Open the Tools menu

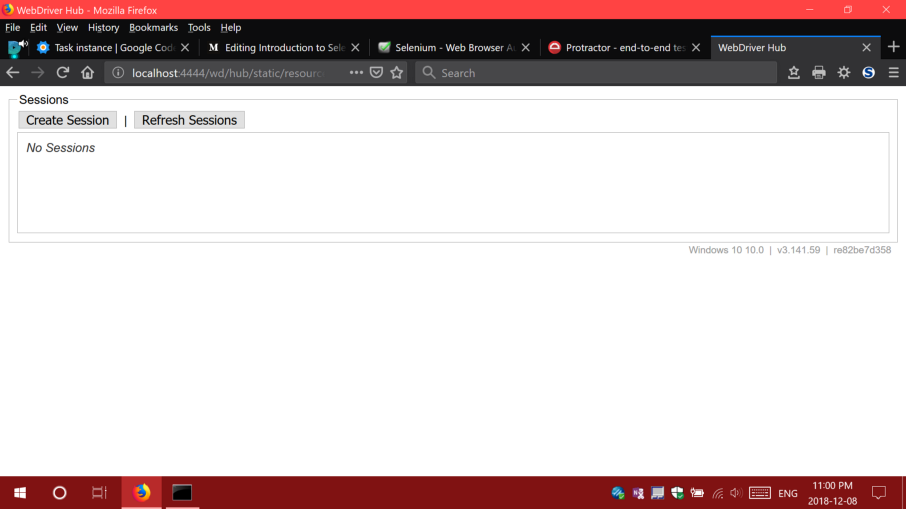[199, 28]
